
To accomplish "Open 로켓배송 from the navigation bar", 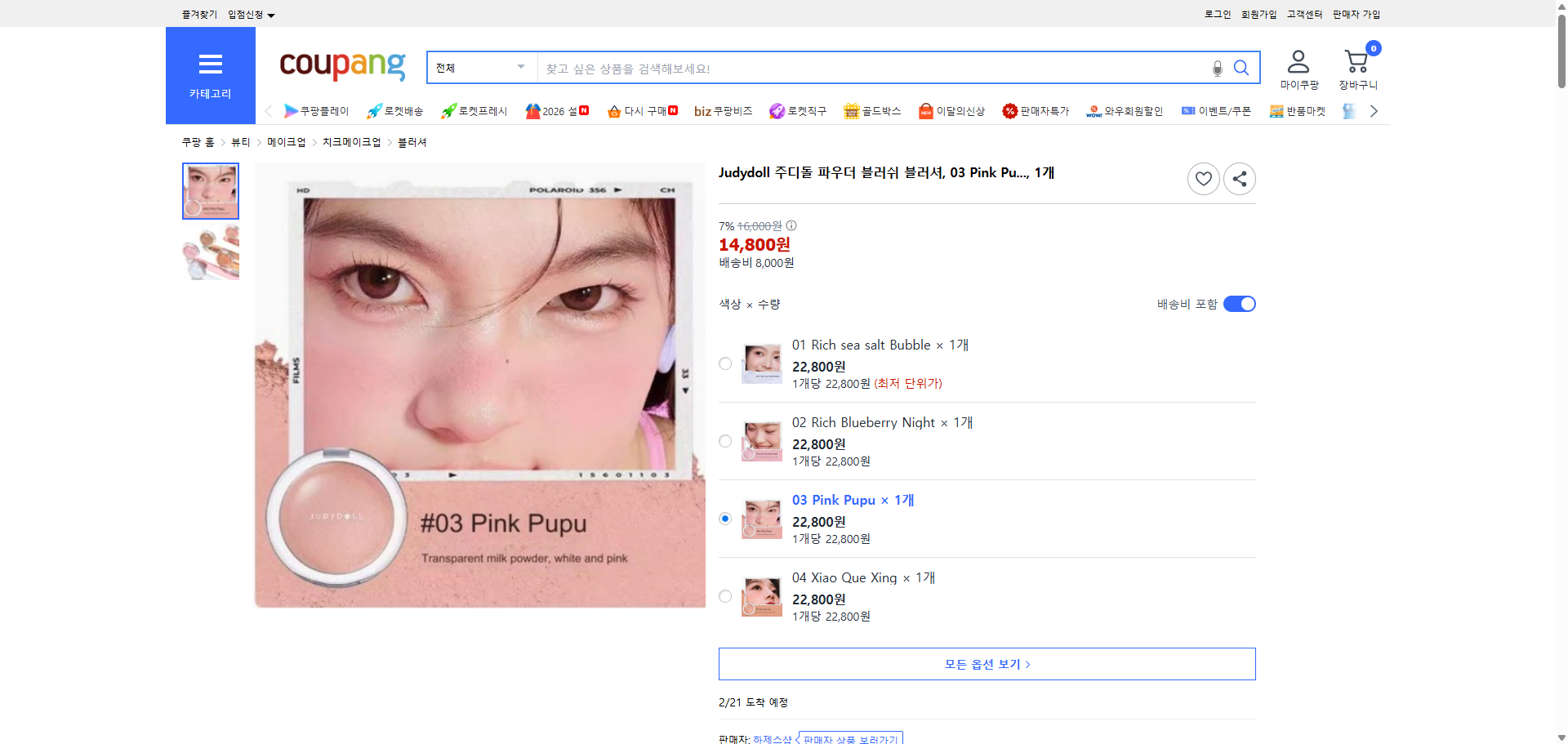I will pyautogui.click(x=394, y=110).
